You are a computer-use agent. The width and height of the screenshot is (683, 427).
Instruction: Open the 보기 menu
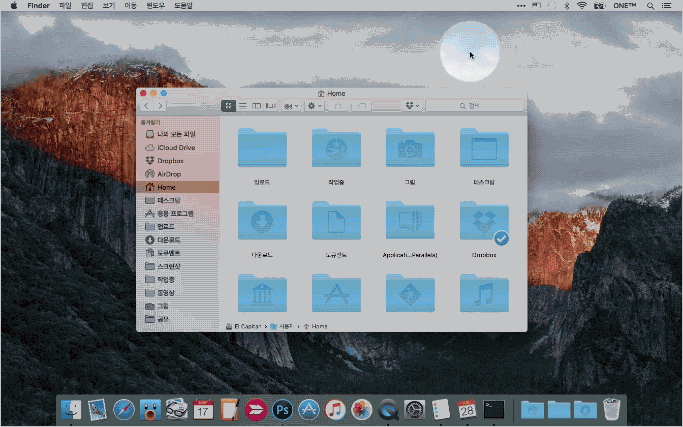(108, 6)
